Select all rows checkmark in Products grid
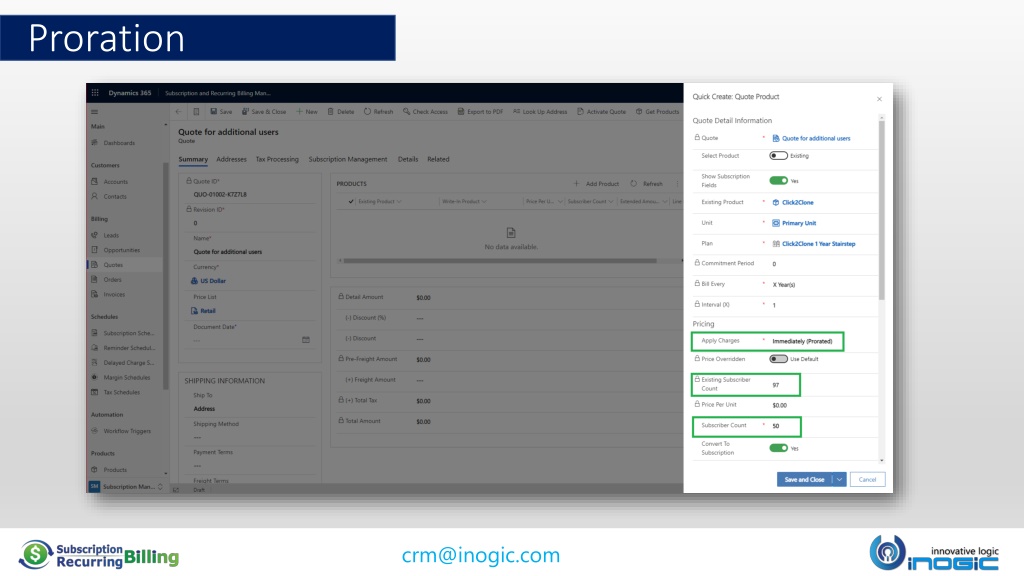The image size is (1024, 576). point(351,202)
